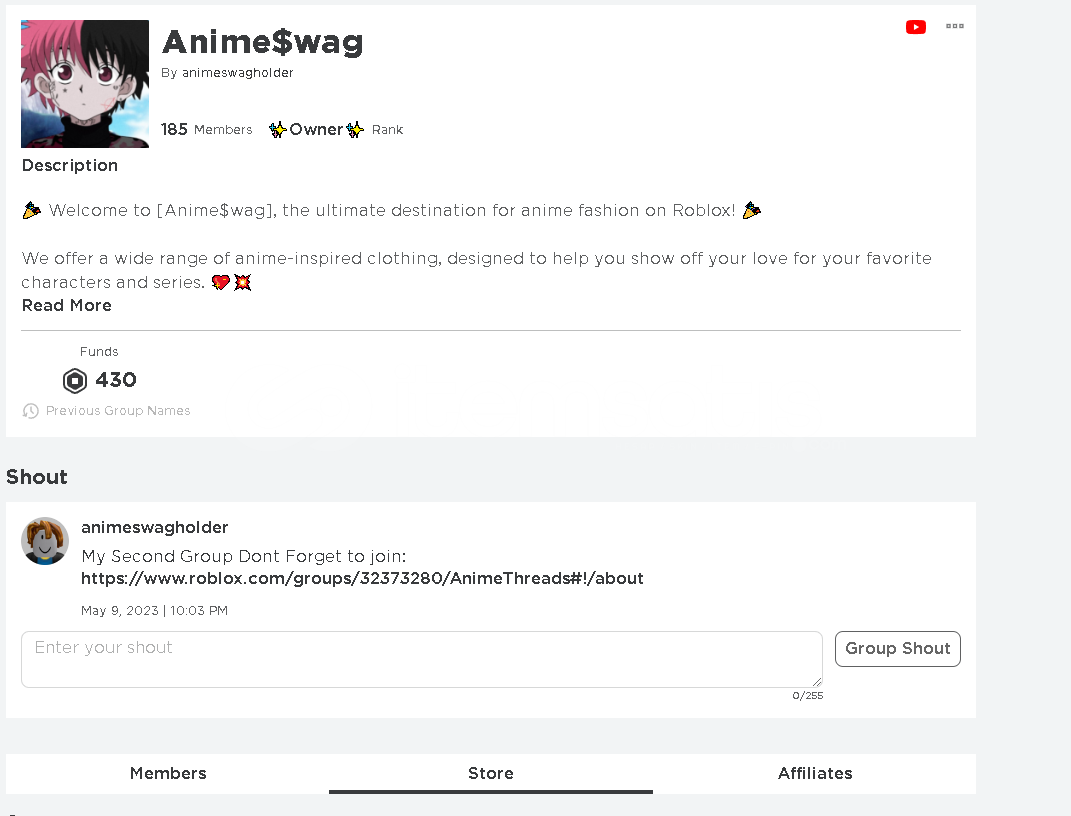The height and width of the screenshot is (816, 1071).
Task: Click the Owner rank label
Action: point(316,129)
